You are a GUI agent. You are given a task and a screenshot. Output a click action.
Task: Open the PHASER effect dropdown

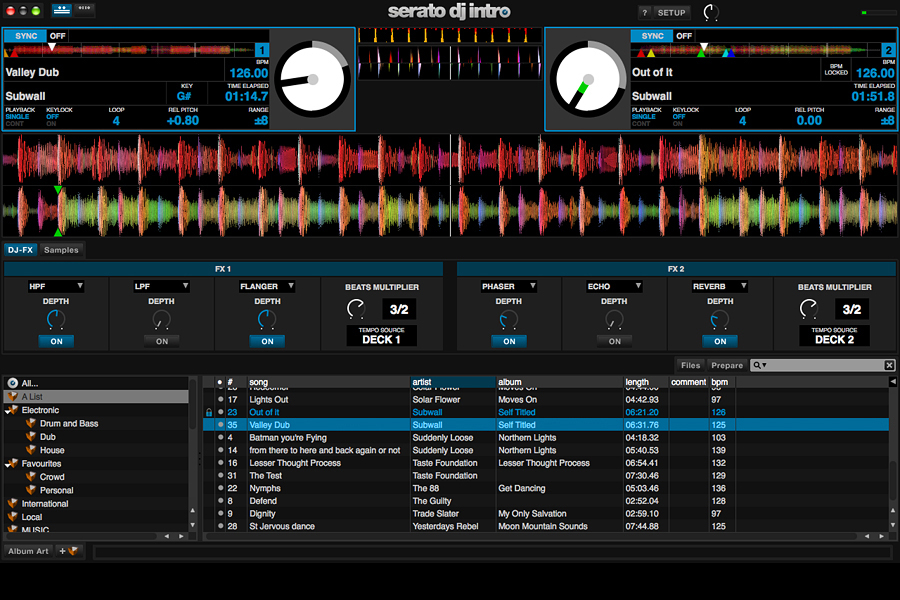(508, 287)
